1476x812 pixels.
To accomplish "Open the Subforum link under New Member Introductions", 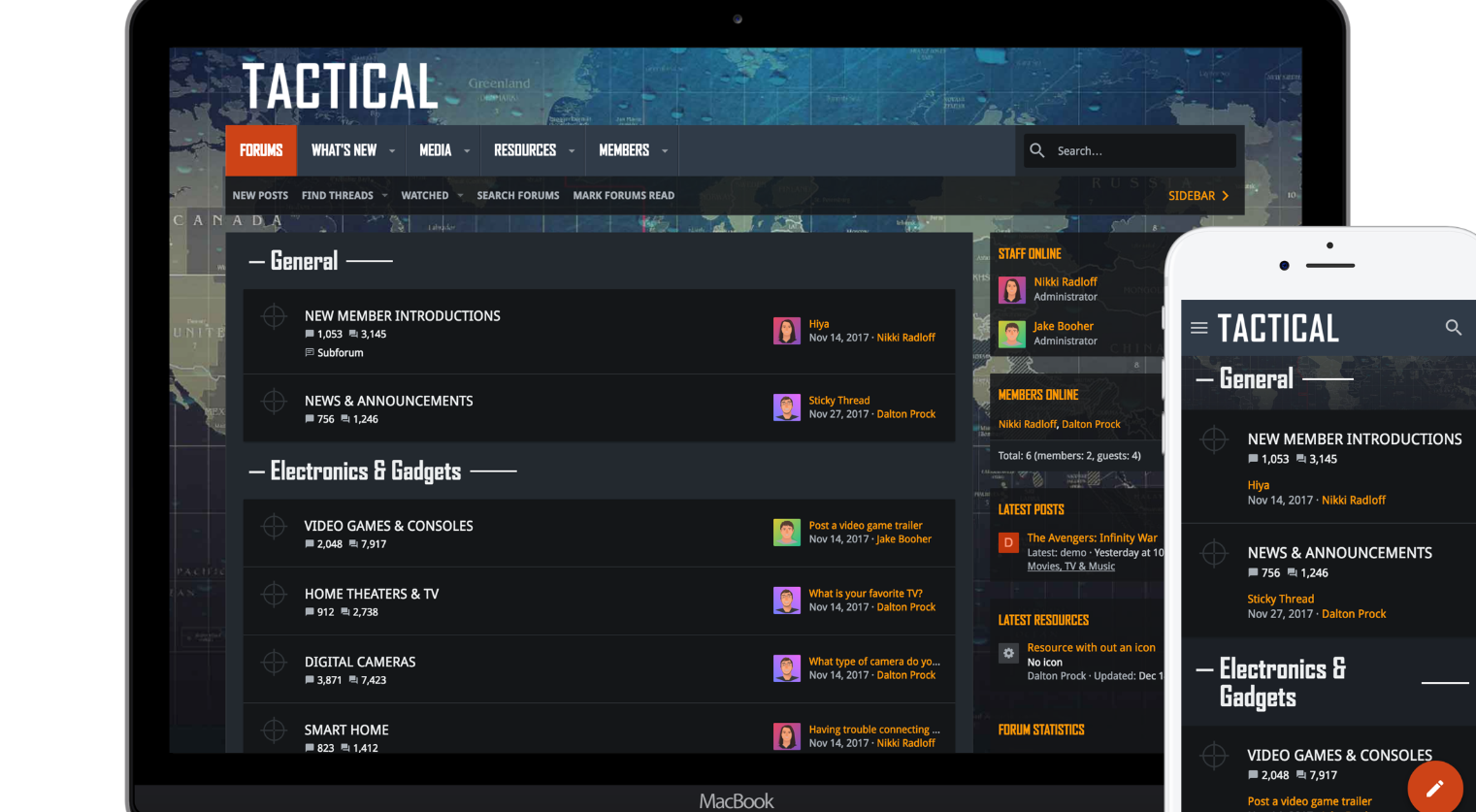I will tap(340, 353).
